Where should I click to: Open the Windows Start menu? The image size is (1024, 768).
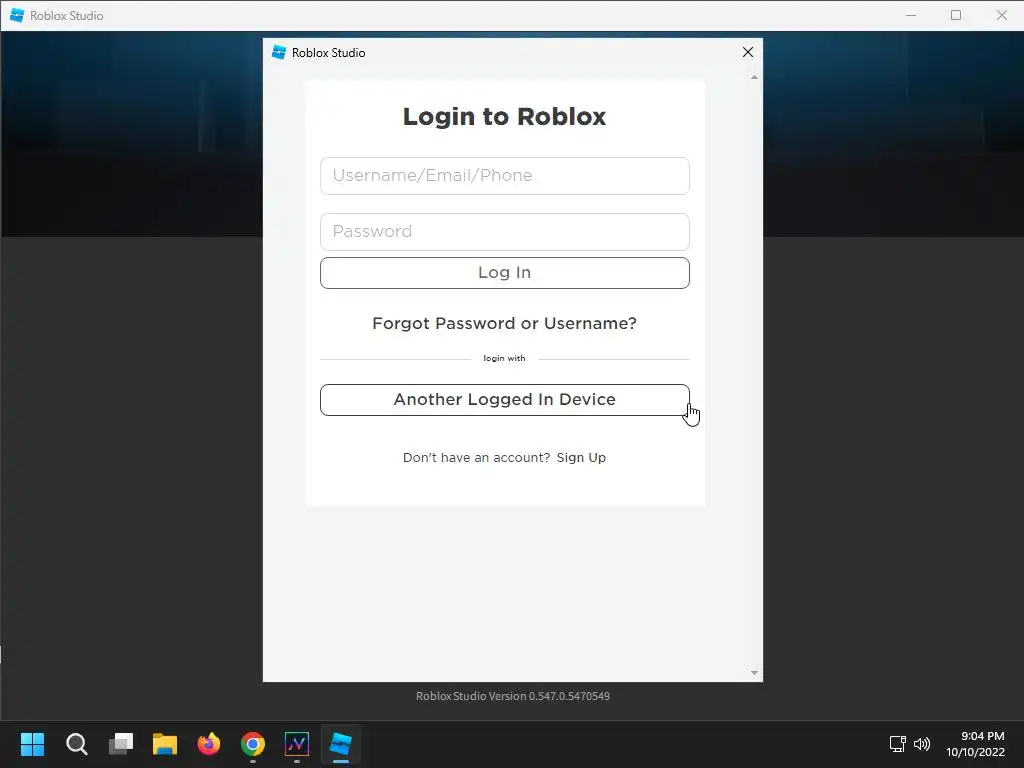pyautogui.click(x=32, y=744)
